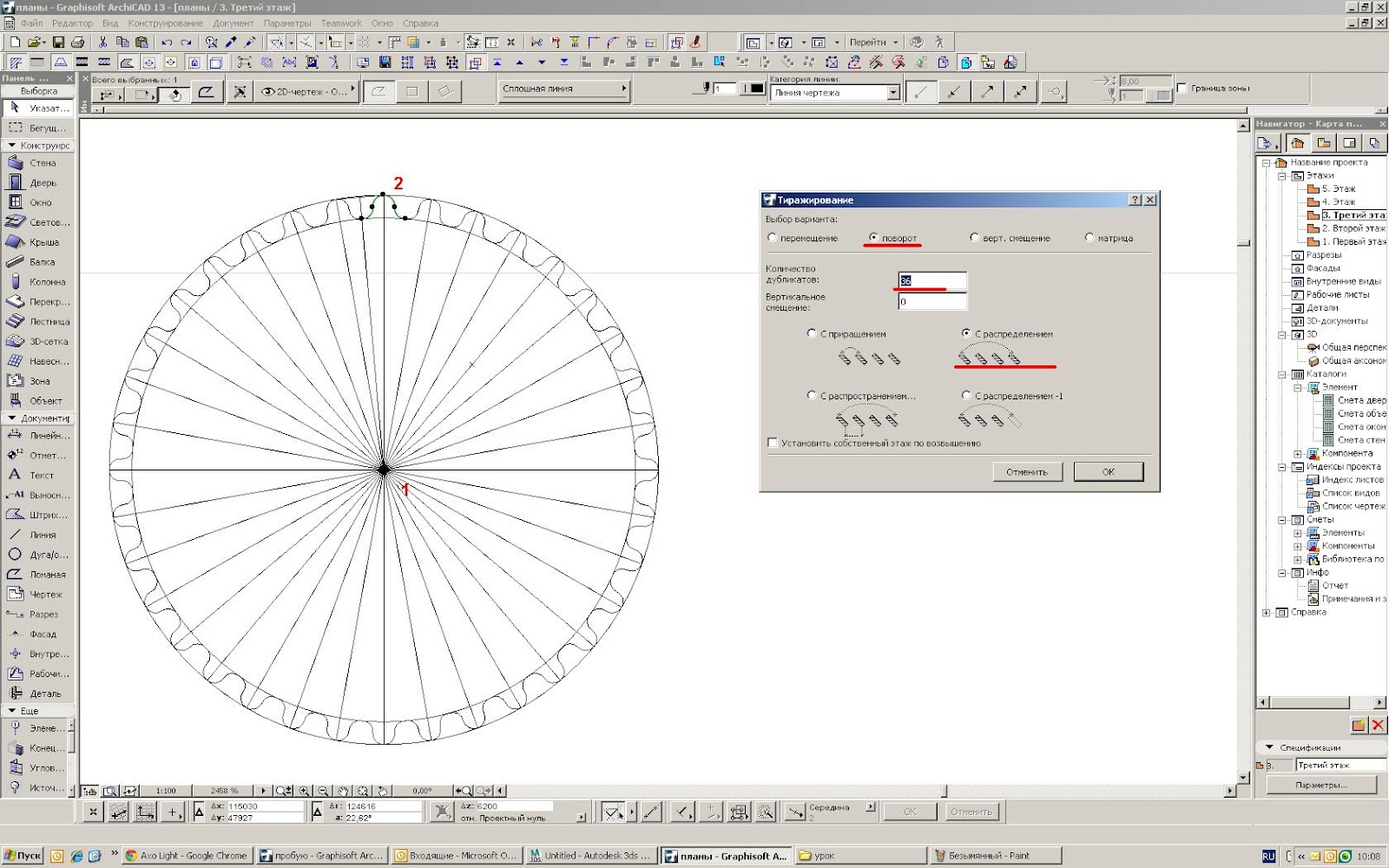The image size is (1389, 868).
Task: Open the Перейти dropdown in toolbar
Action: 873,42
